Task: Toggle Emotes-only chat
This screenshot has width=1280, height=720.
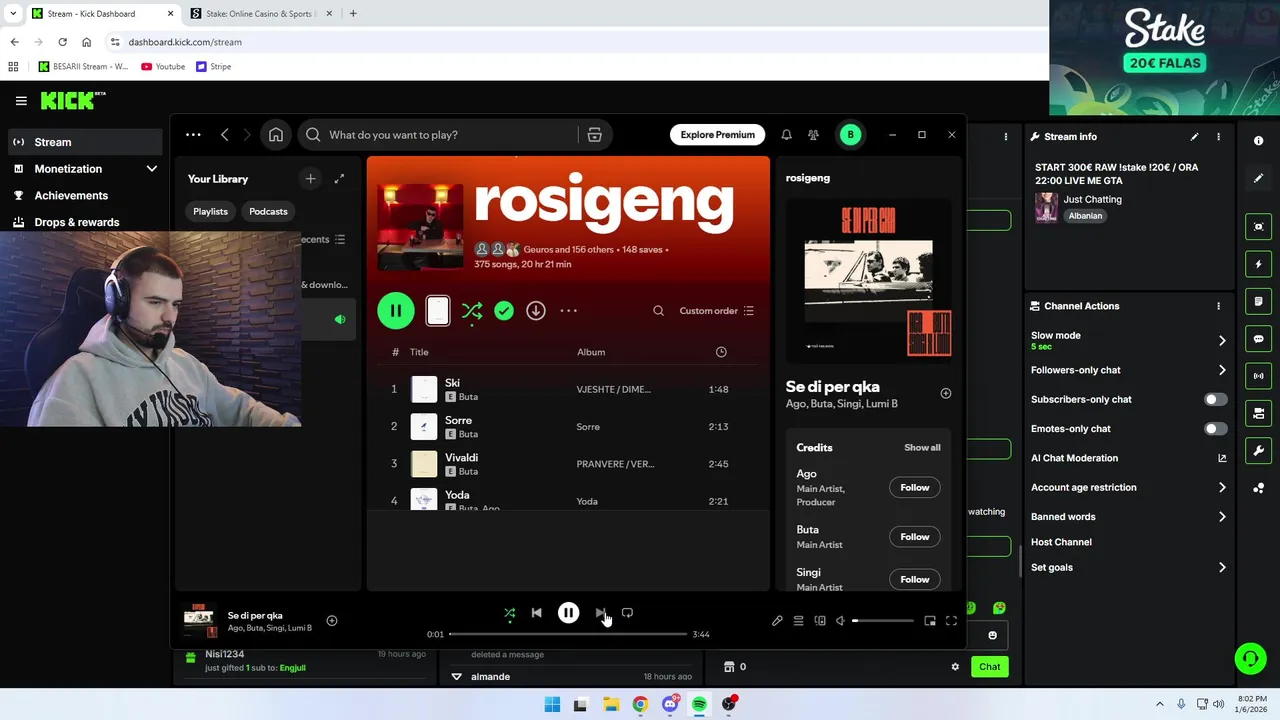Action: [x=1215, y=429]
